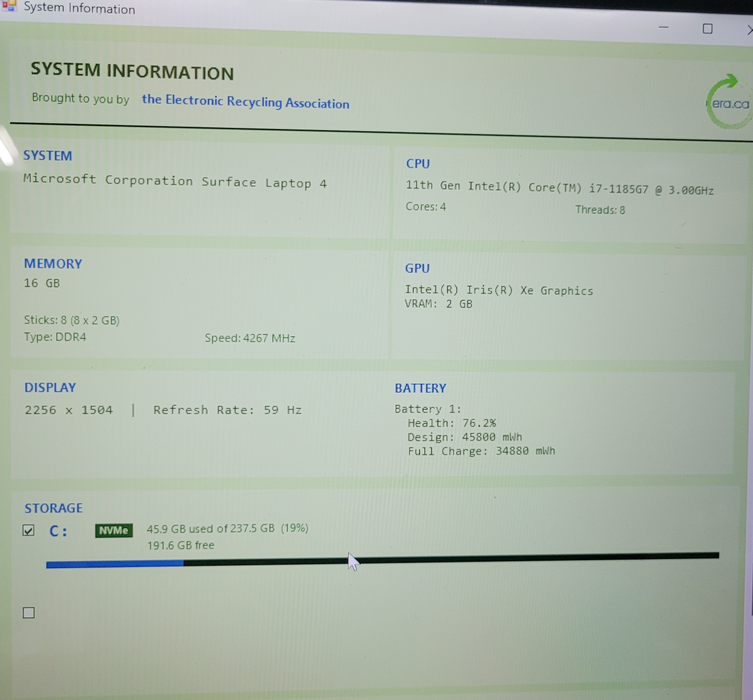Click the BATTERY section heading
The height and width of the screenshot is (700, 753).
tap(420, 388)
